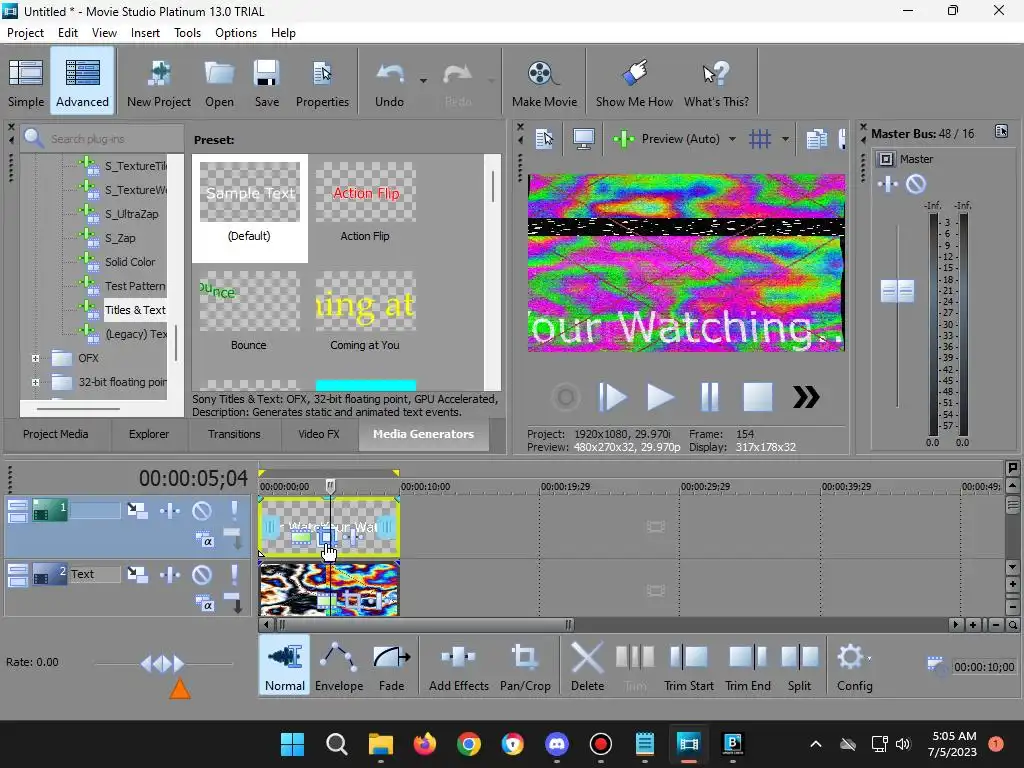Expand the OFX folder
Screen dimensions: 1024x768
tap(35, 358)
